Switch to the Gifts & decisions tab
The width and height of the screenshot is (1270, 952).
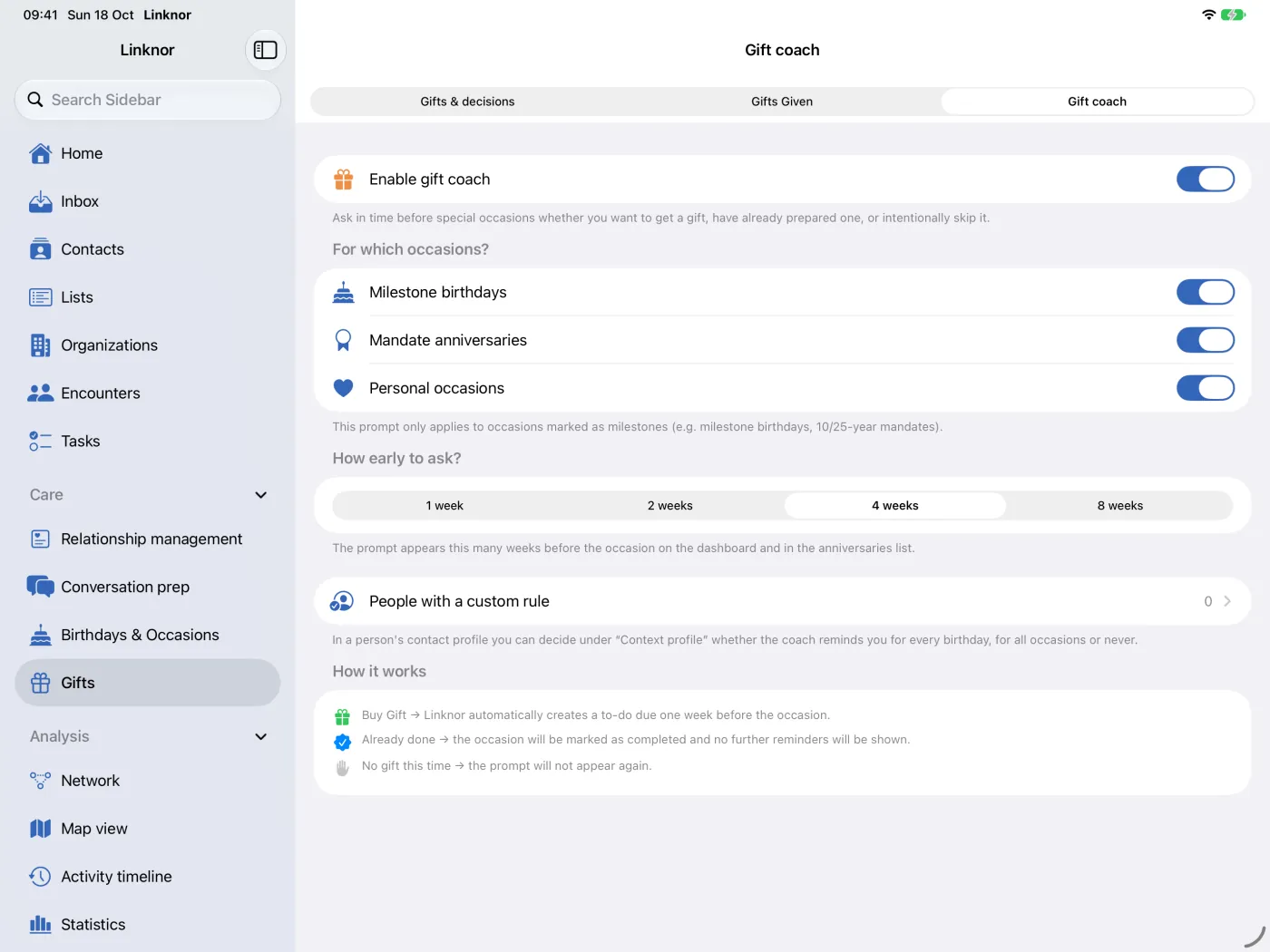pyautogui.click(x=467, y=102)
